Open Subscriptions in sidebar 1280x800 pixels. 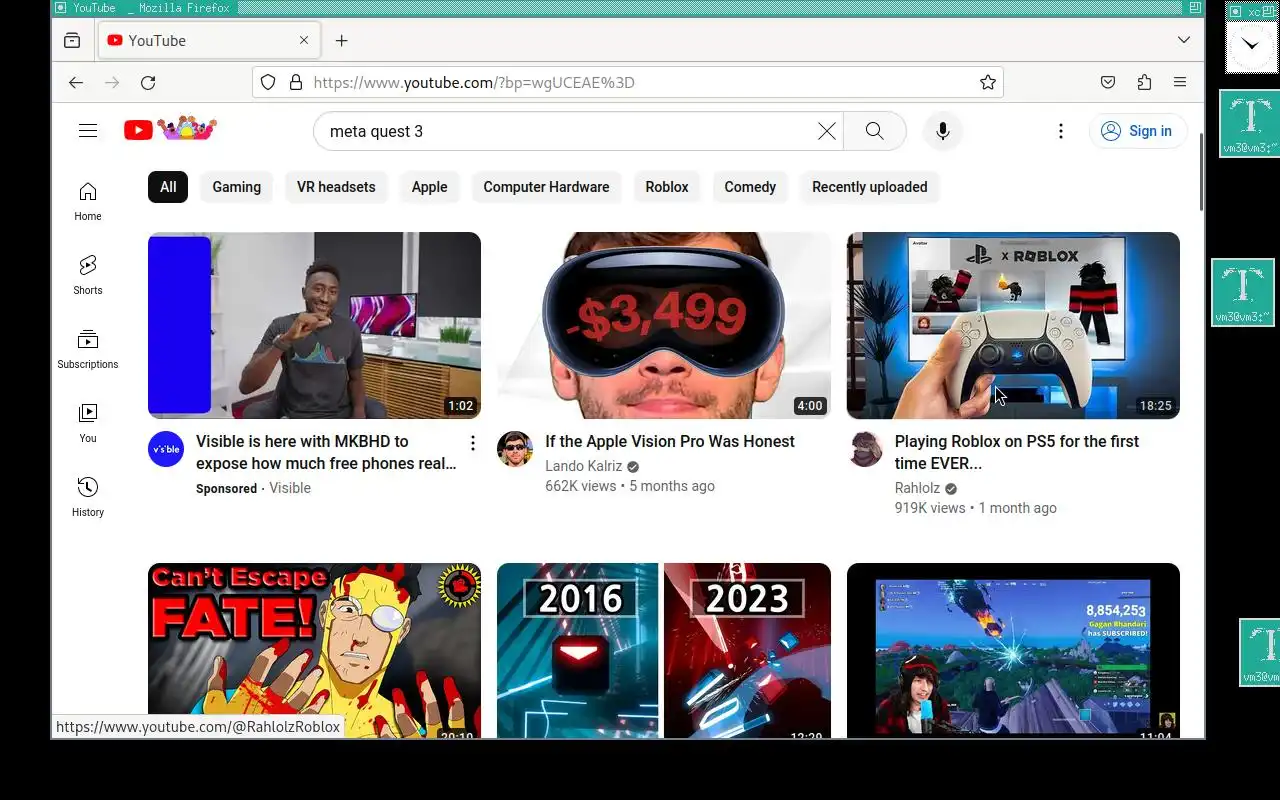point(88,349)
